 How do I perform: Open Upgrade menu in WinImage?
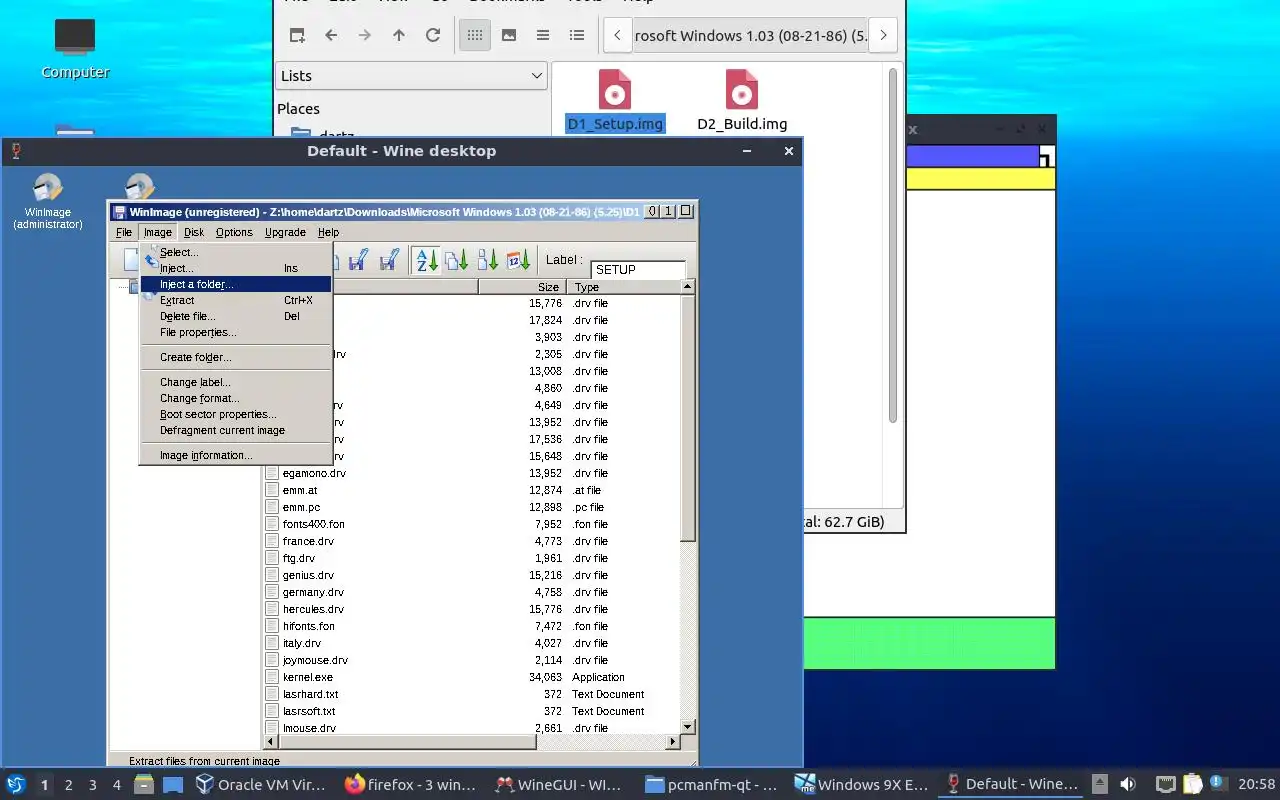[285, 232]
